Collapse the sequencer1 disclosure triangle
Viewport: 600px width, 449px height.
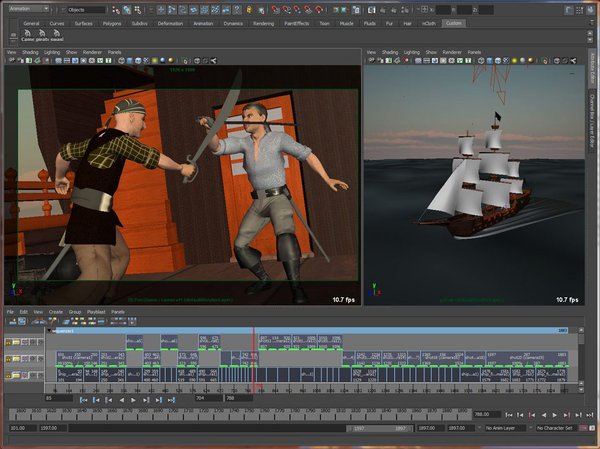pyautogui.click(x=49, y=330)
